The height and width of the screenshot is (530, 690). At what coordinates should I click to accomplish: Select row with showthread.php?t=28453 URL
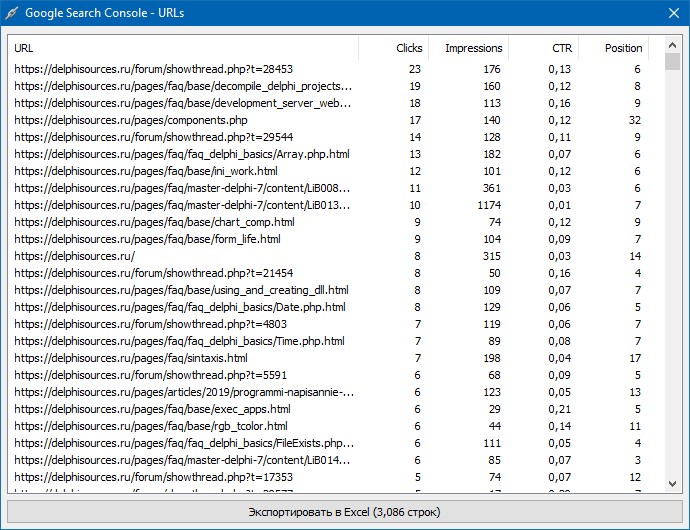[153, 69]
